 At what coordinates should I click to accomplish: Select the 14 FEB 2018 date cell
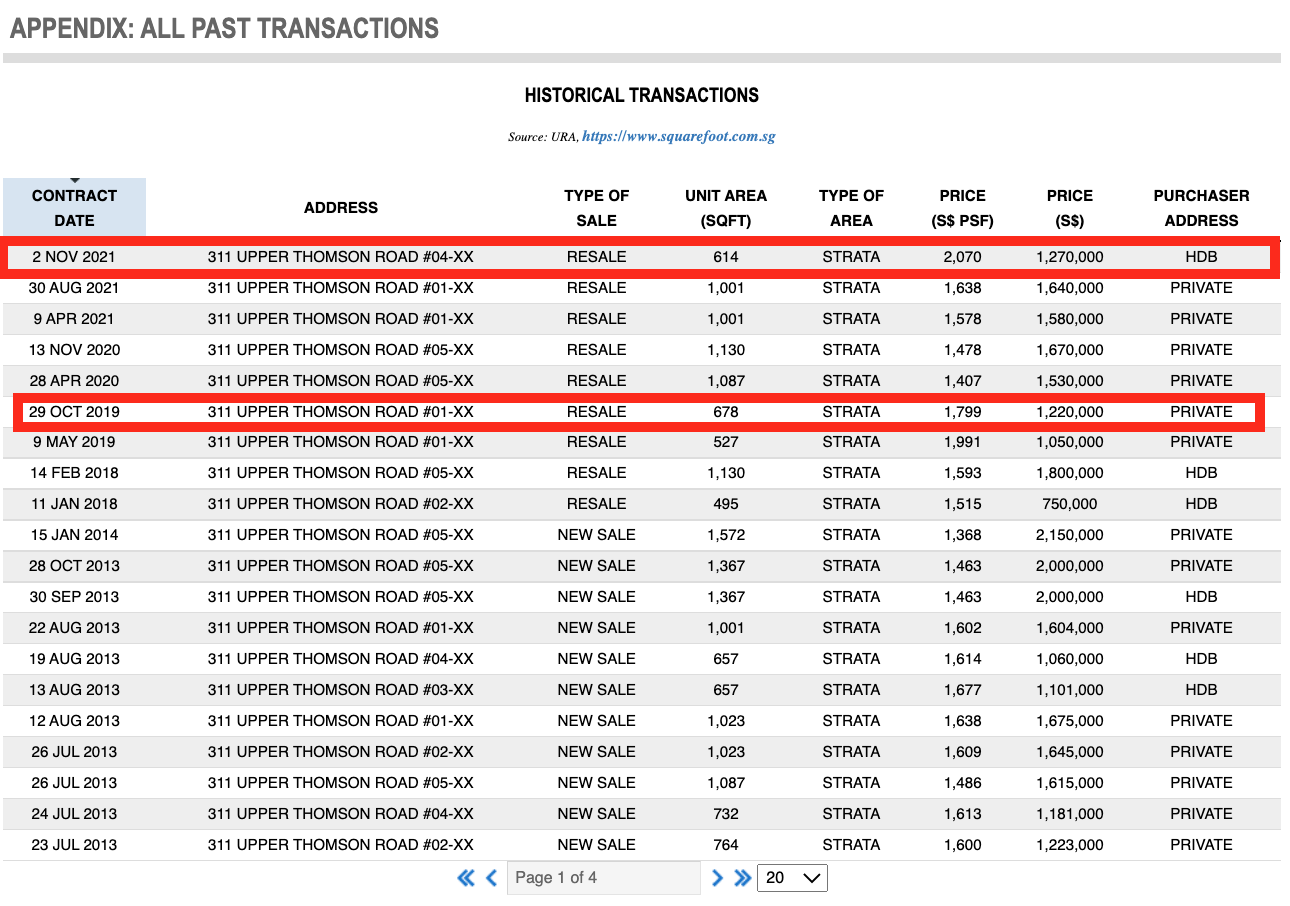coord(74,473)
